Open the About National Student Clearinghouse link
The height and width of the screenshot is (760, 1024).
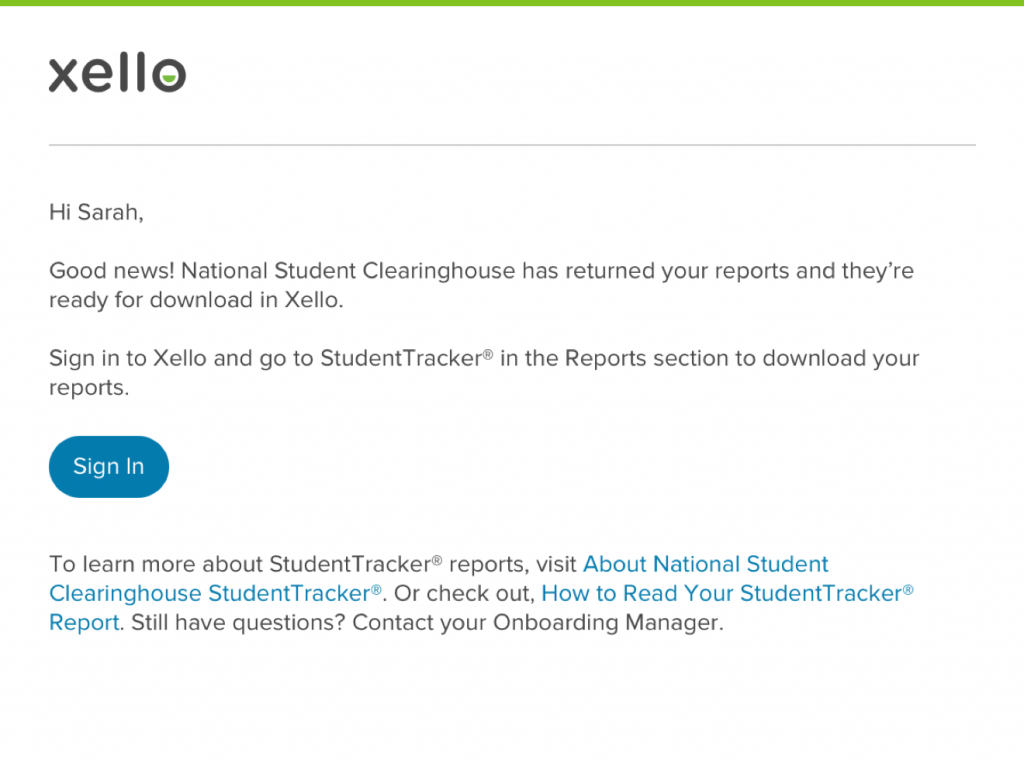pos(705,563)
